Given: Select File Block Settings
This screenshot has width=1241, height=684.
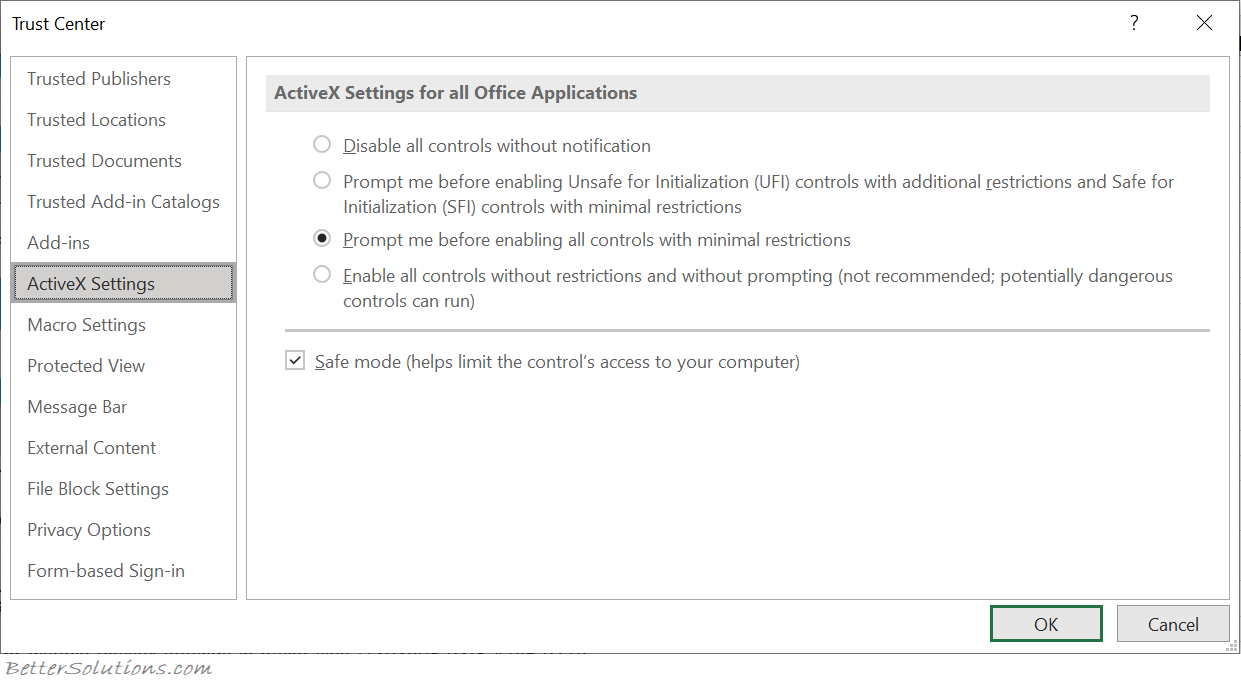Looking at the screenshot, I should (x=97, y=488).
